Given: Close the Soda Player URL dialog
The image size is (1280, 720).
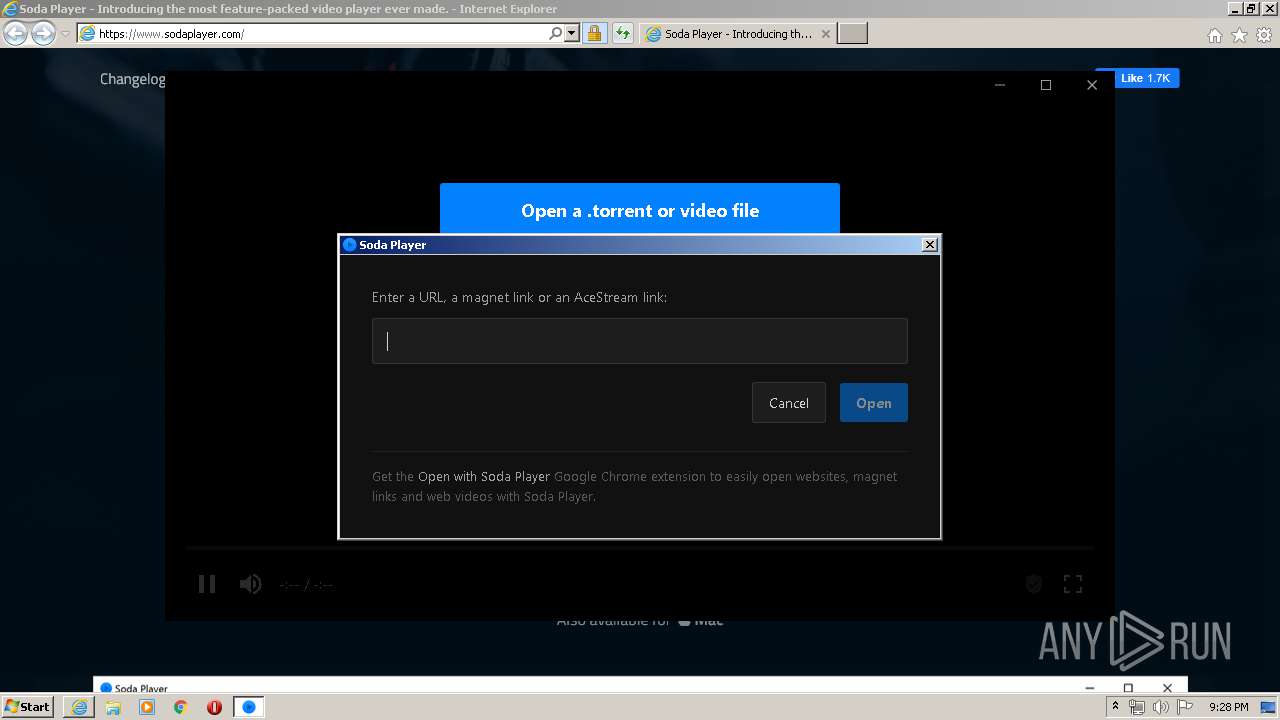Looking at the screenshot, I should point(929,245).
